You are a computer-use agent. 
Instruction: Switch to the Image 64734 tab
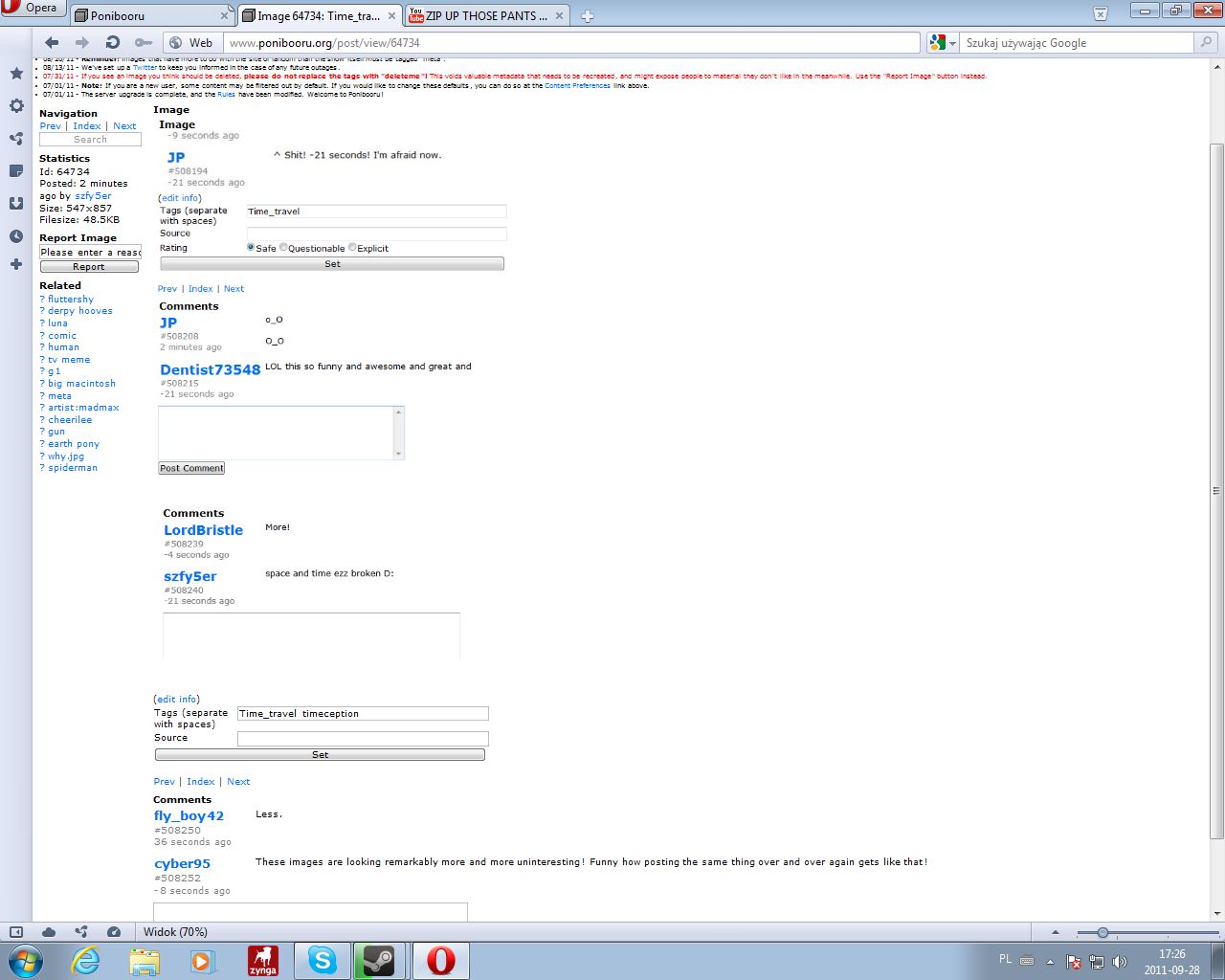point(320,16)
